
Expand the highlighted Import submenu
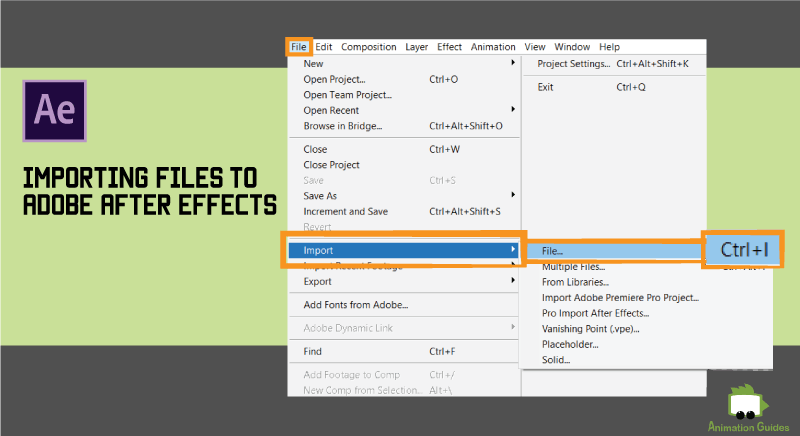click(x=404, y=250)
